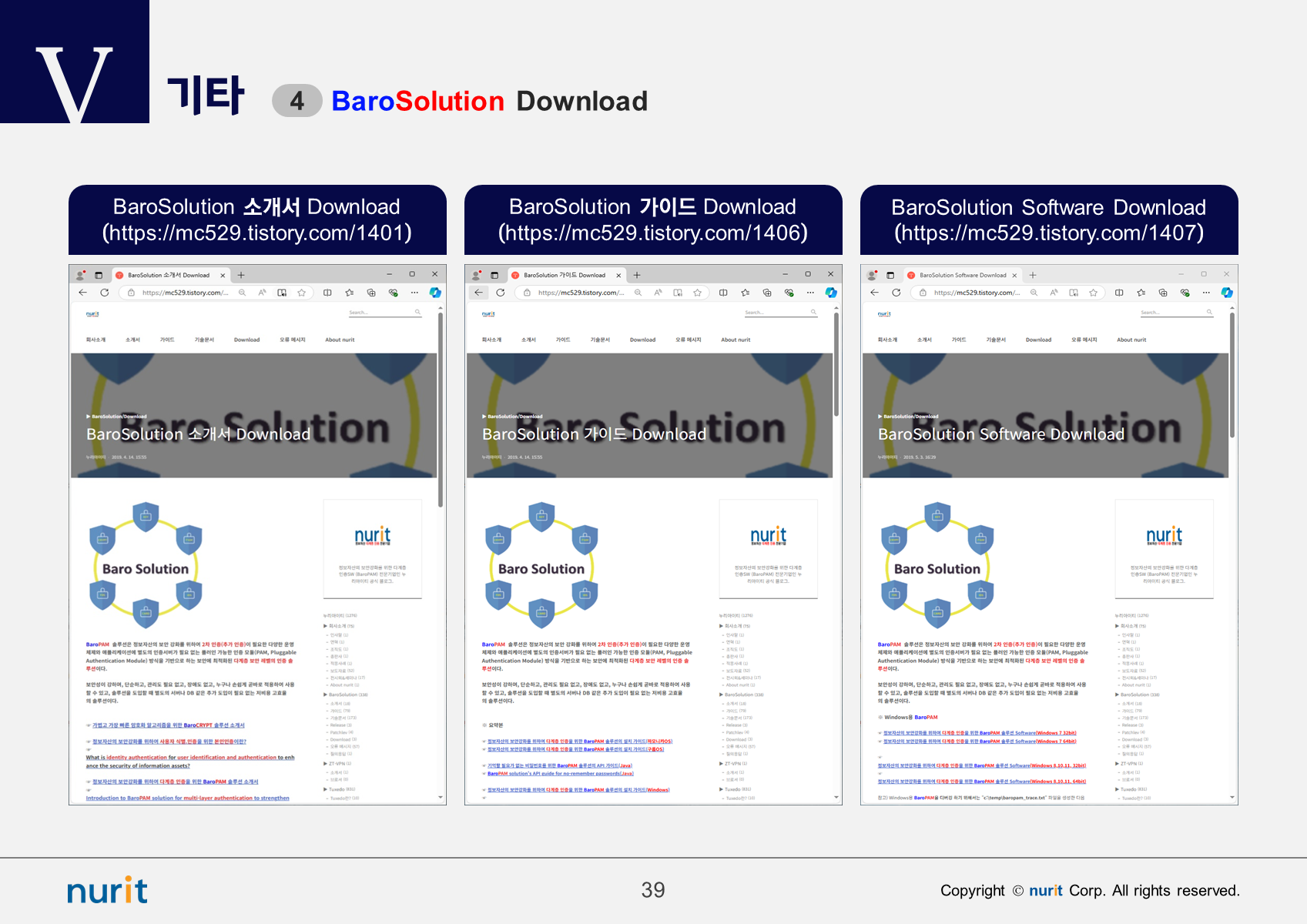Click nurit logo in 가이드 Download page header
Viewport: 1307px width, 924px height.
coord(488,314)
